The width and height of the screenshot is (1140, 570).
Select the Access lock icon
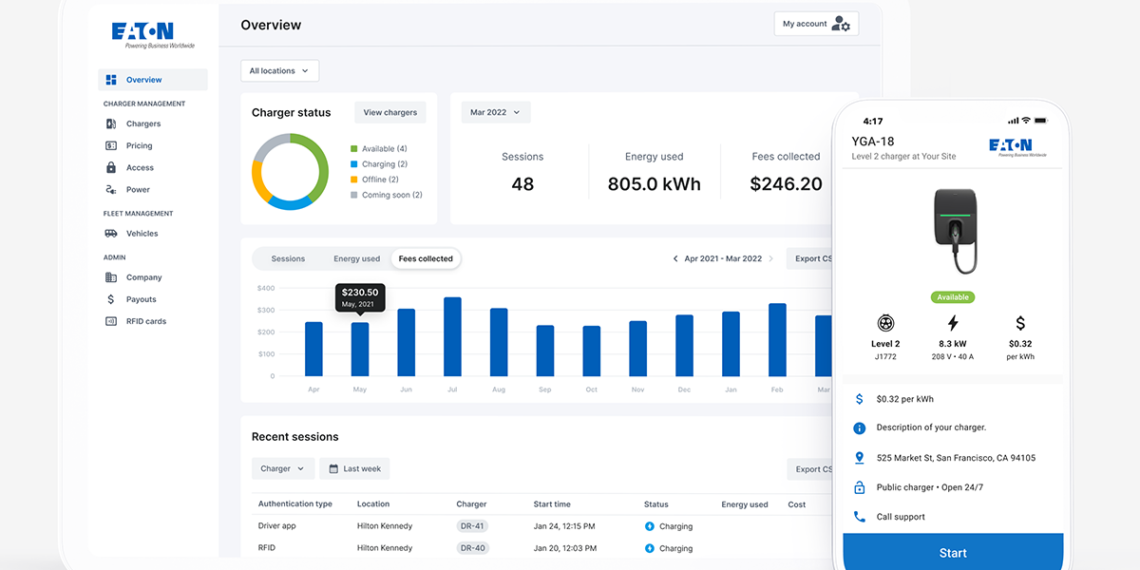pyautogui.click(x=111, y=168)
